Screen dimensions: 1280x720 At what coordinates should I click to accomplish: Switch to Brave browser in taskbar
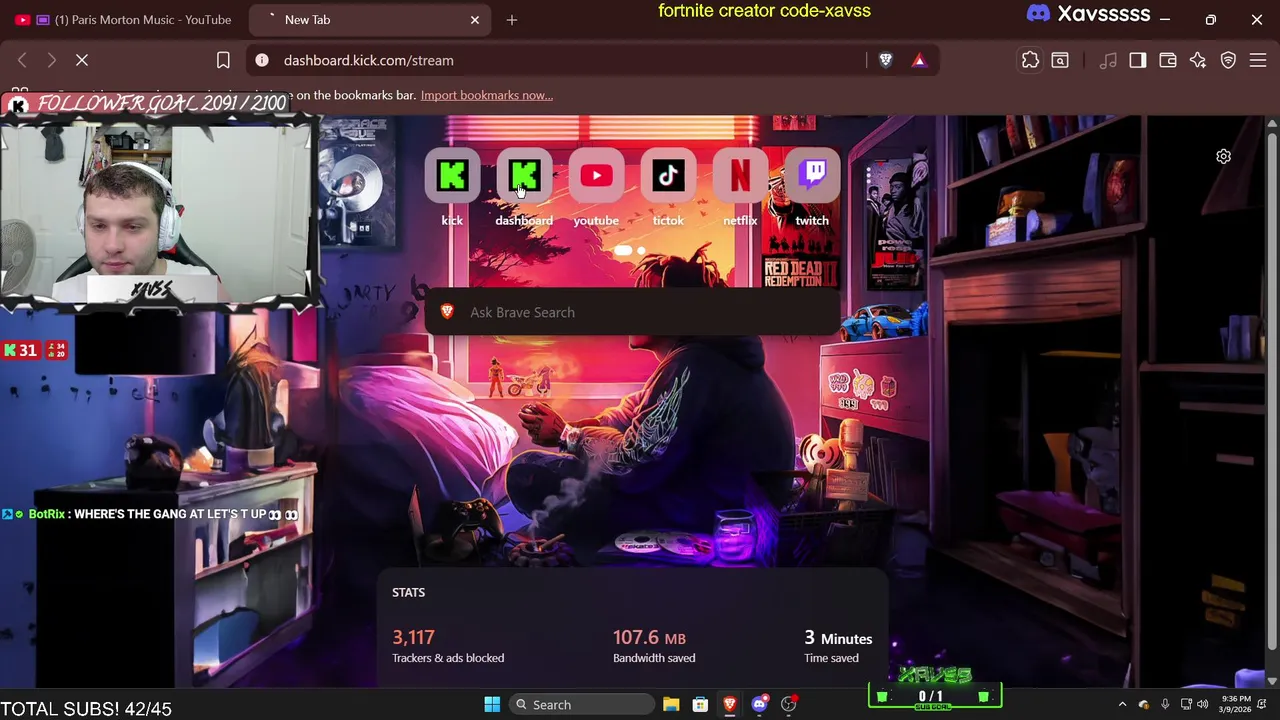(x=729, y=705)
